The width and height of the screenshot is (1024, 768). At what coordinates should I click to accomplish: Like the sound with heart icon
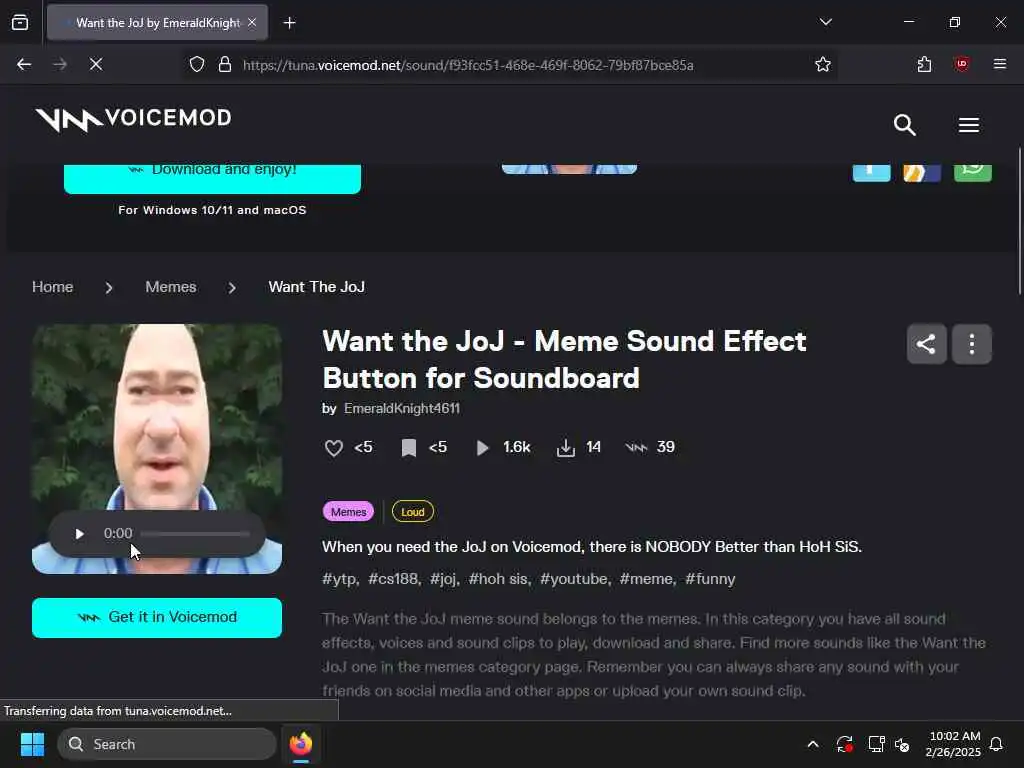coord(334,448)
